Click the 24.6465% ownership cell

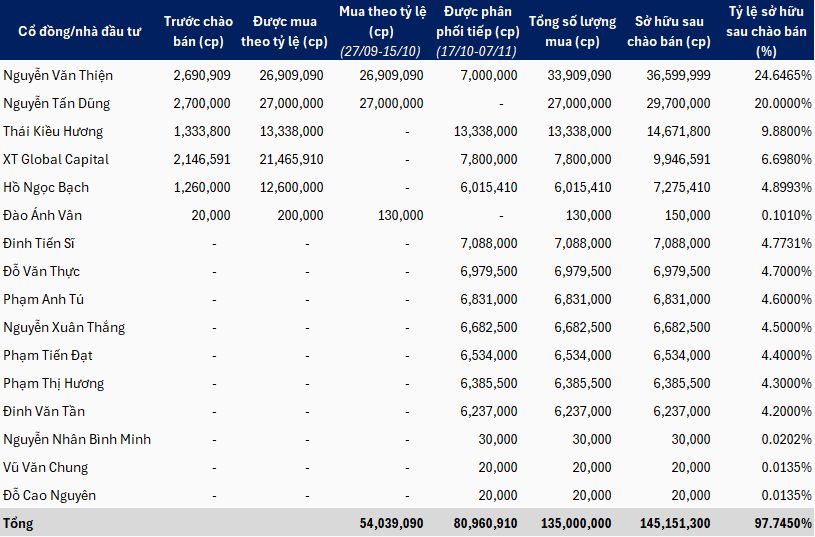tap(777, 76)
